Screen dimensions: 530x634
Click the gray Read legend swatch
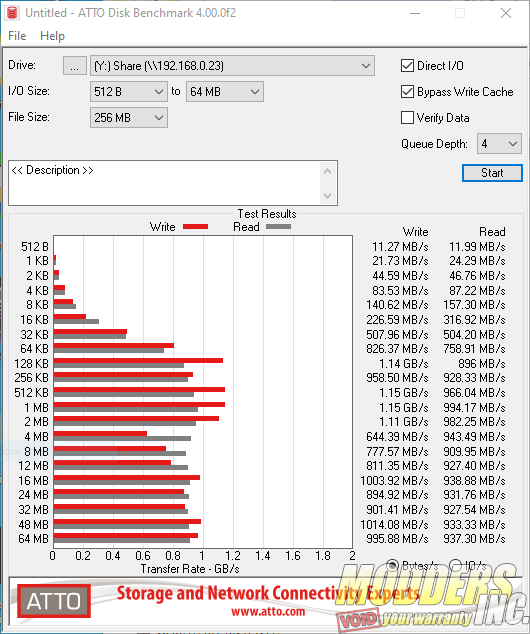[x=278, y=227]
